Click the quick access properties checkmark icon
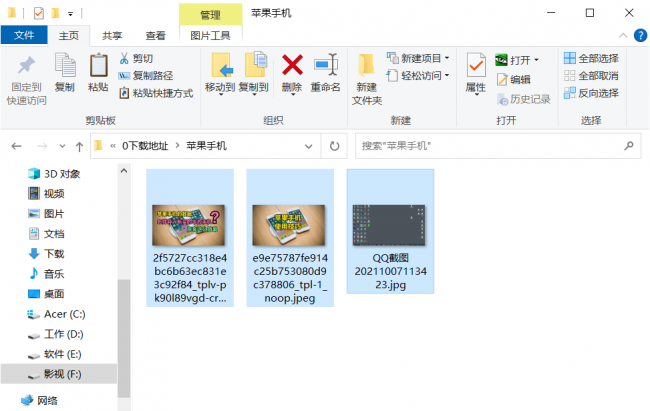The width and height of the screenshot is (650, 411). [x=39, y=13]
